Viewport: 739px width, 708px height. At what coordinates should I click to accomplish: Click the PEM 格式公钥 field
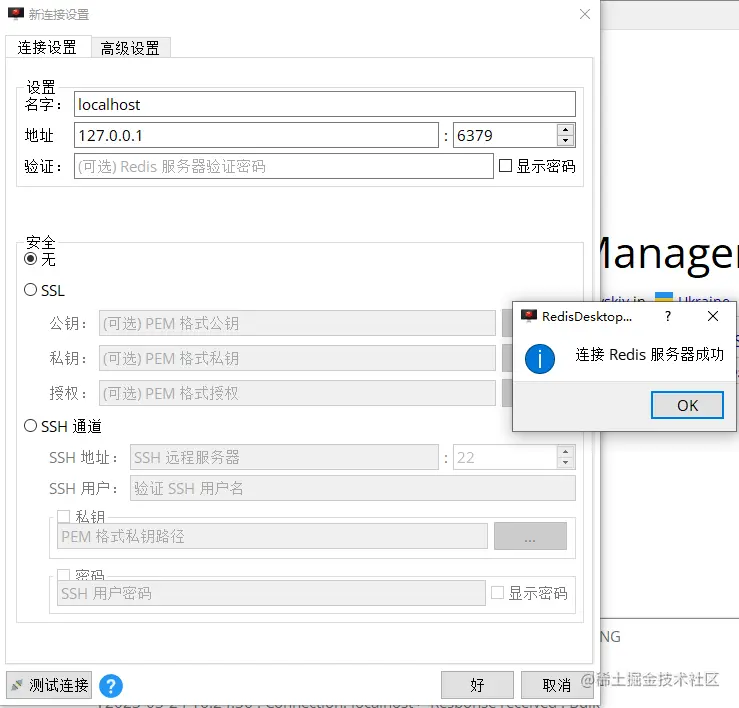[x=297, y=323]
